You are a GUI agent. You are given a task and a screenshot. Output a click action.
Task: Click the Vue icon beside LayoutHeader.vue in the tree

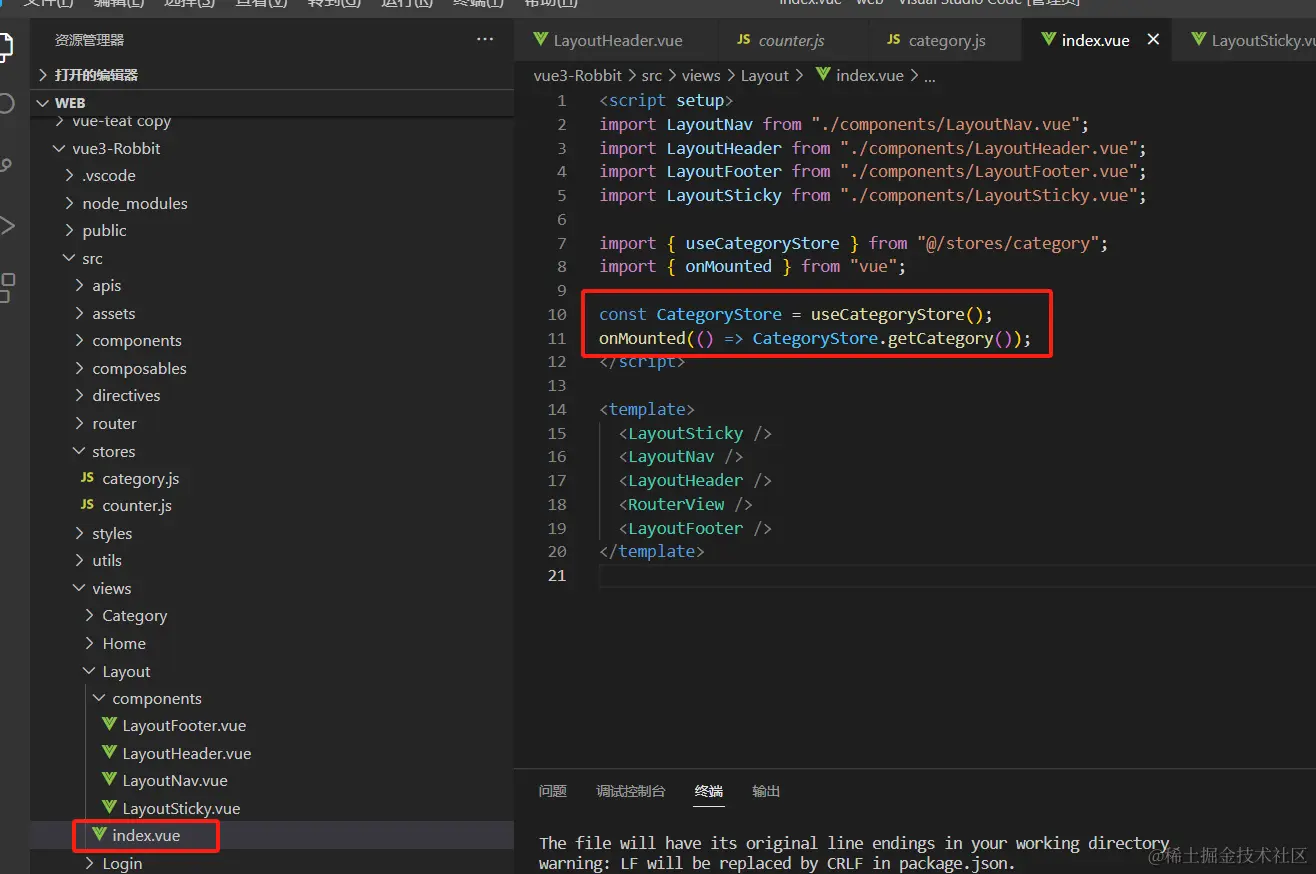click(x=110, y=753)
